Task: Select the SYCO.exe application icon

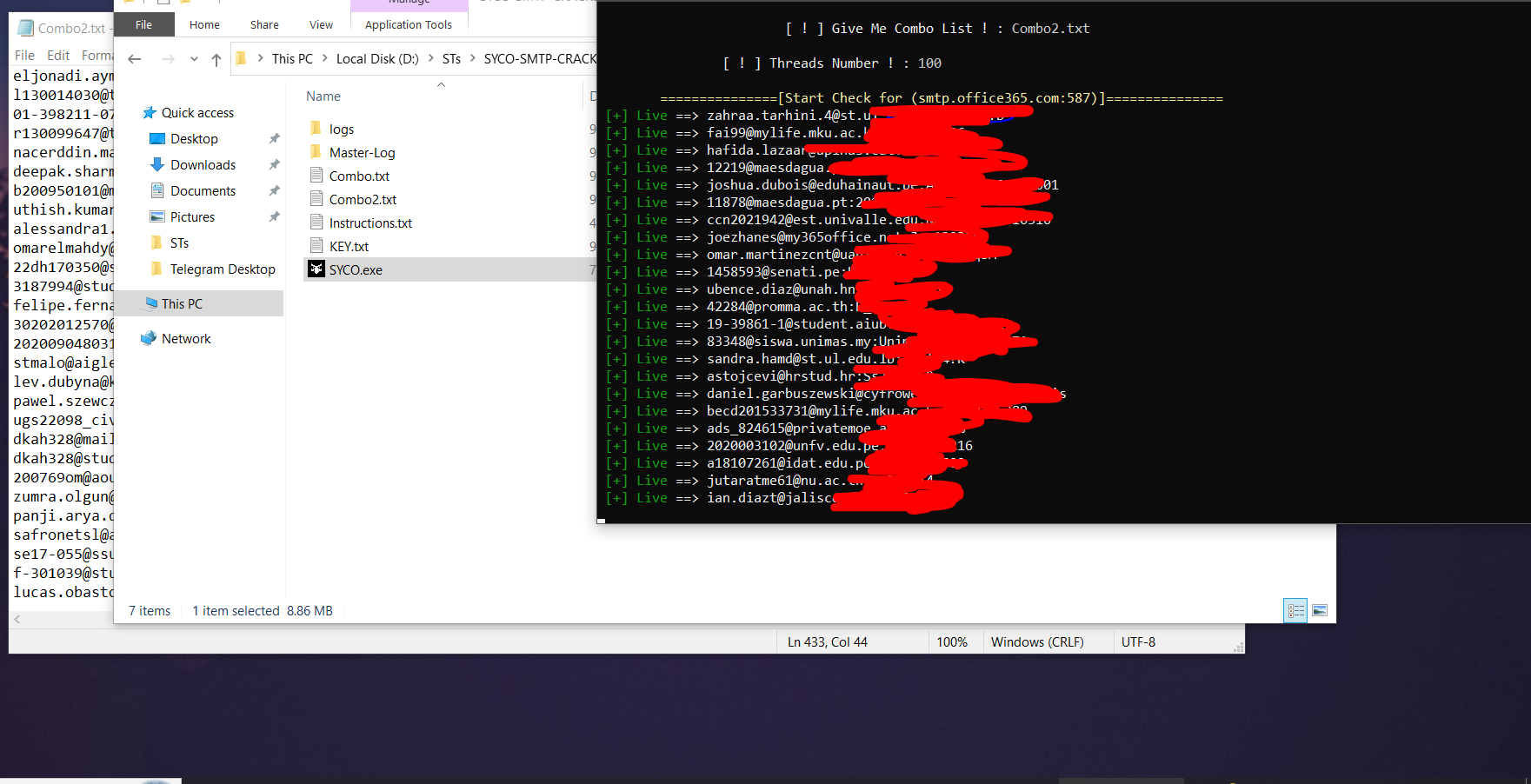Action: pos(316,269)
